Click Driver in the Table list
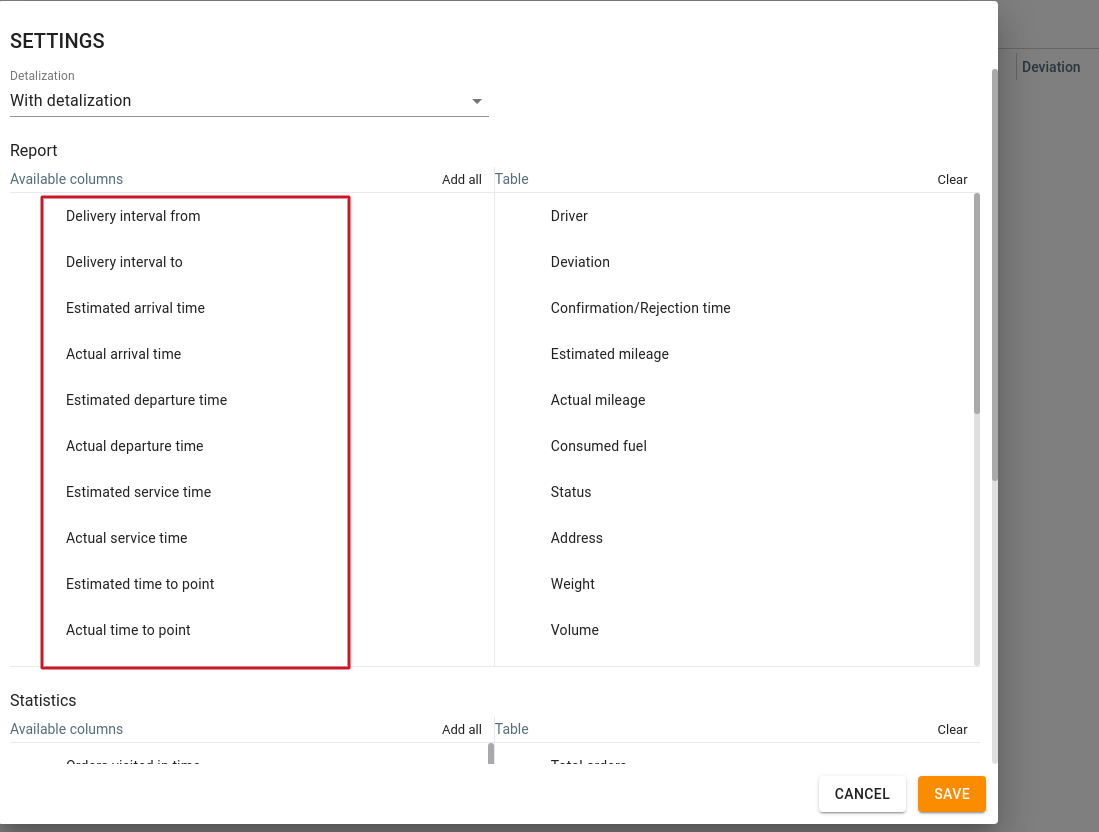 [x=569, y=216]
